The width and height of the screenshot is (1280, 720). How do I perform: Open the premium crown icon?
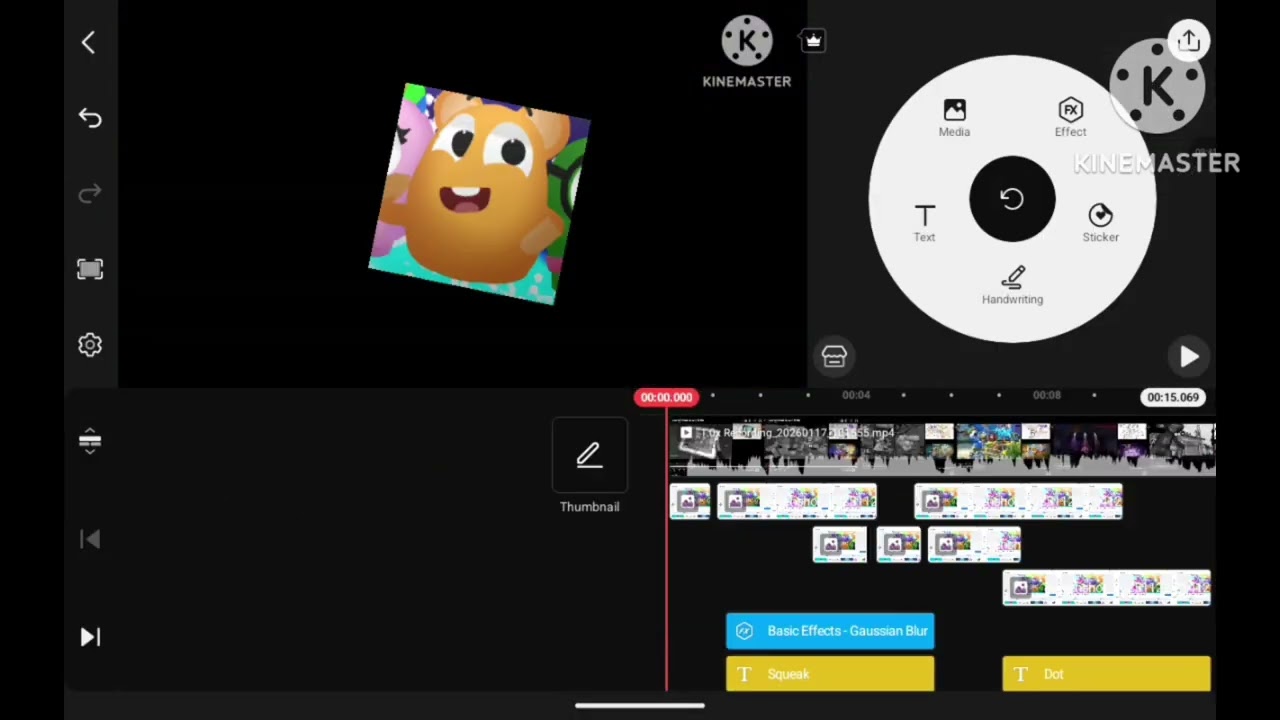click(x=813, y=41)
